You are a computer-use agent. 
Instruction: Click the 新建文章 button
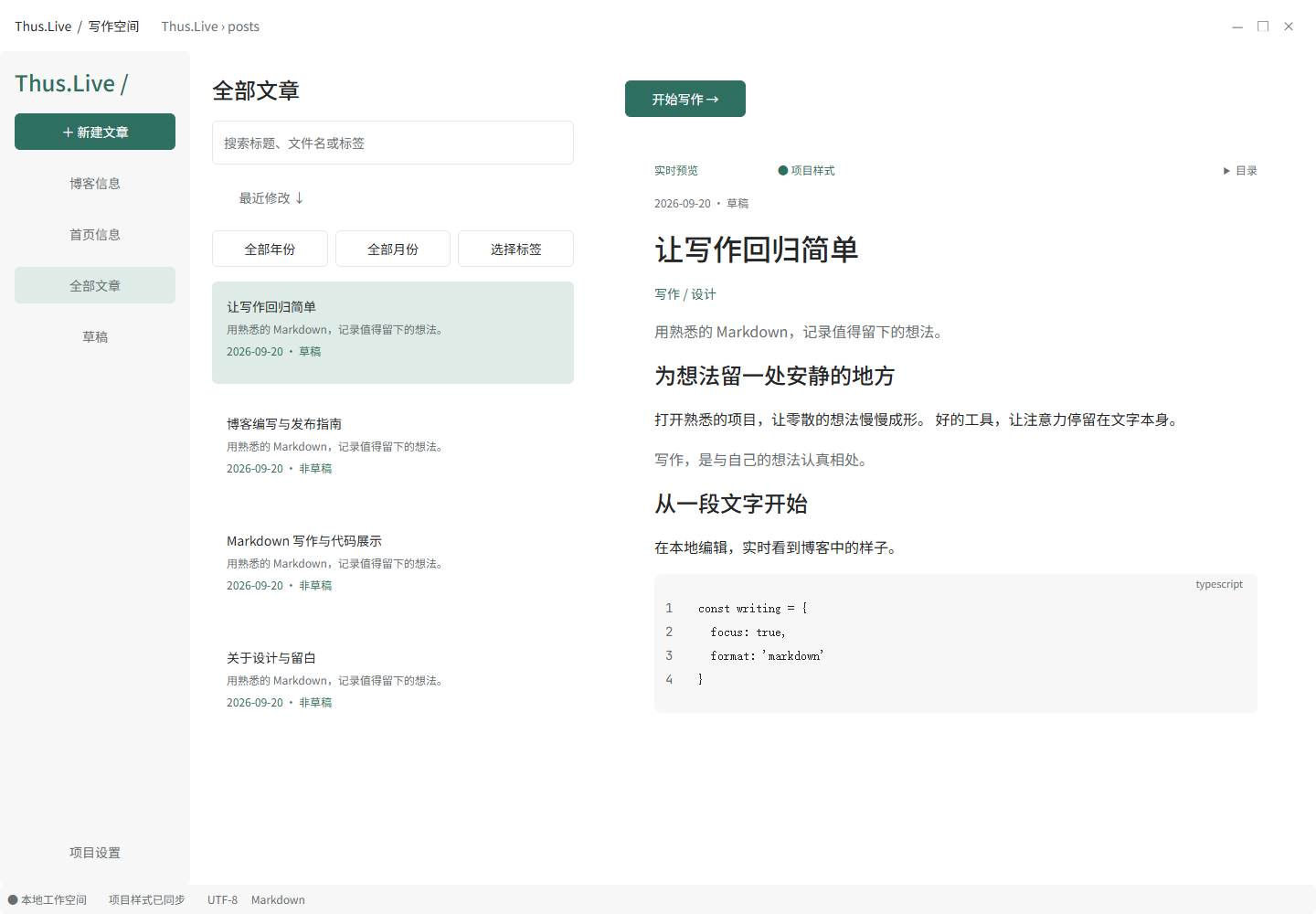[x=95, y=132]
